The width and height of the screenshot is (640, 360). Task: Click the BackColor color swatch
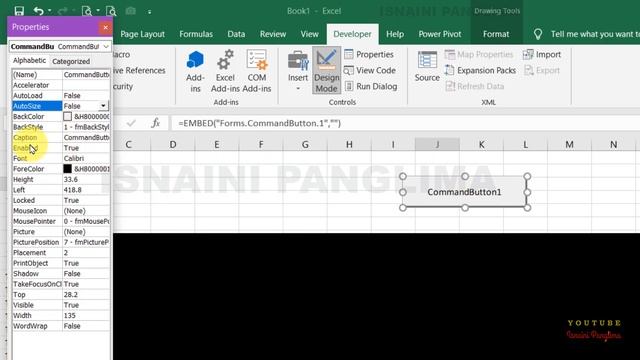[67, 116]
